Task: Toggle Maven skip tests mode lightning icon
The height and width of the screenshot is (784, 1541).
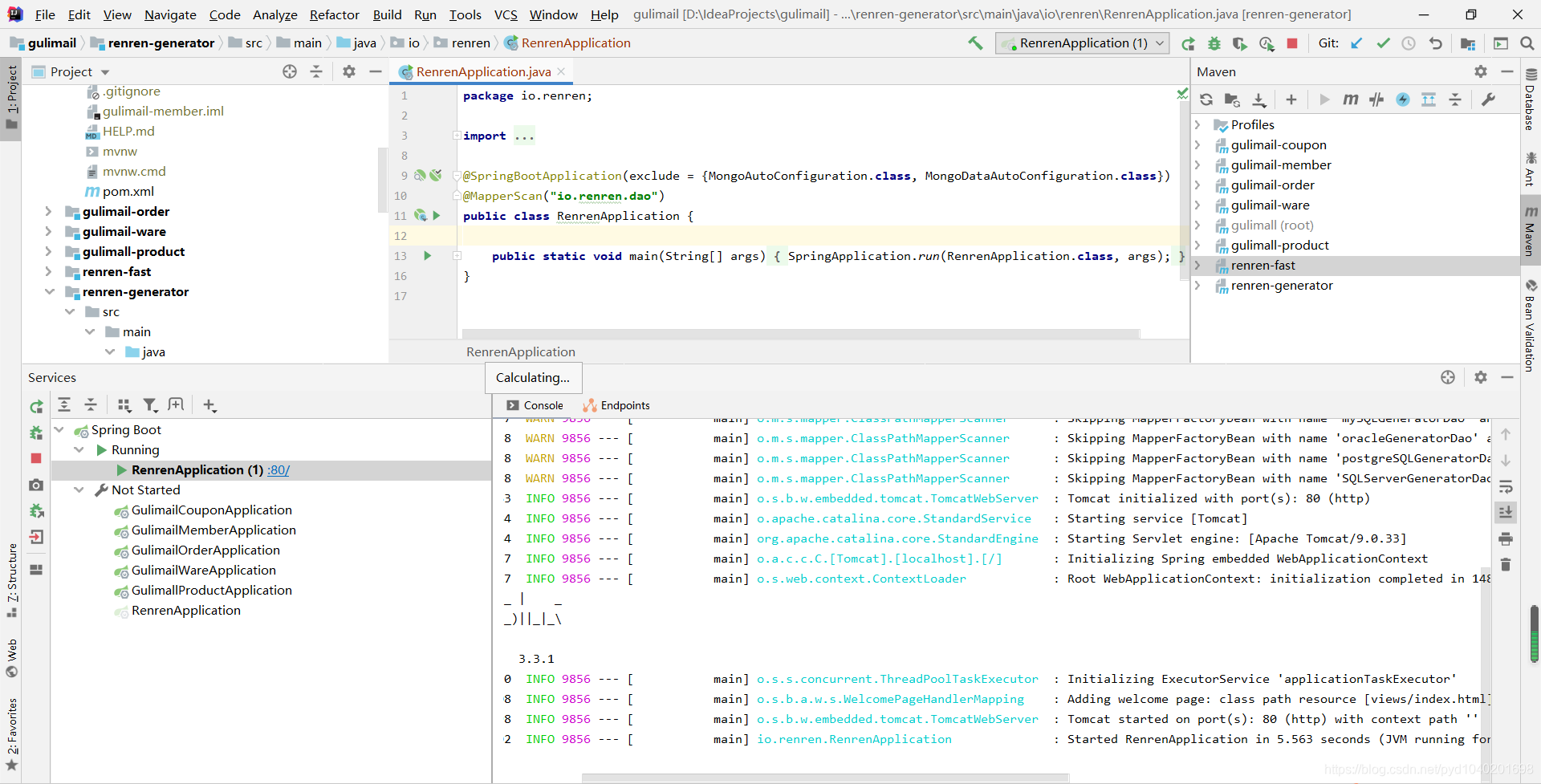Action: (x=1403, y=100)
